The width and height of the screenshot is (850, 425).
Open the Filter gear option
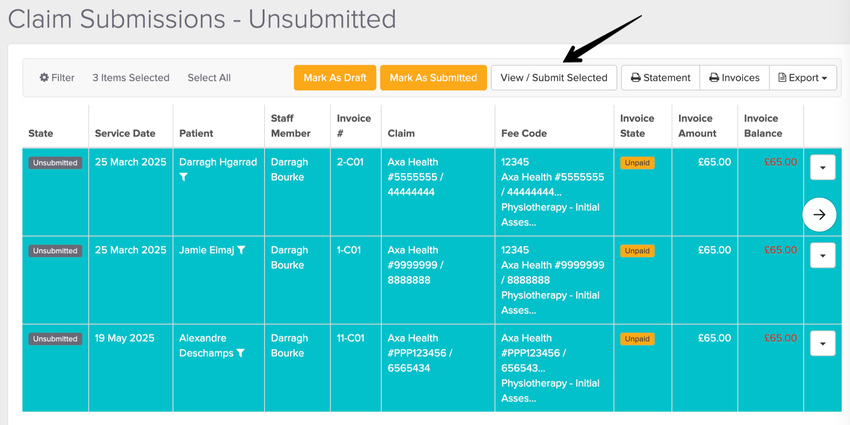click(57, 78)
